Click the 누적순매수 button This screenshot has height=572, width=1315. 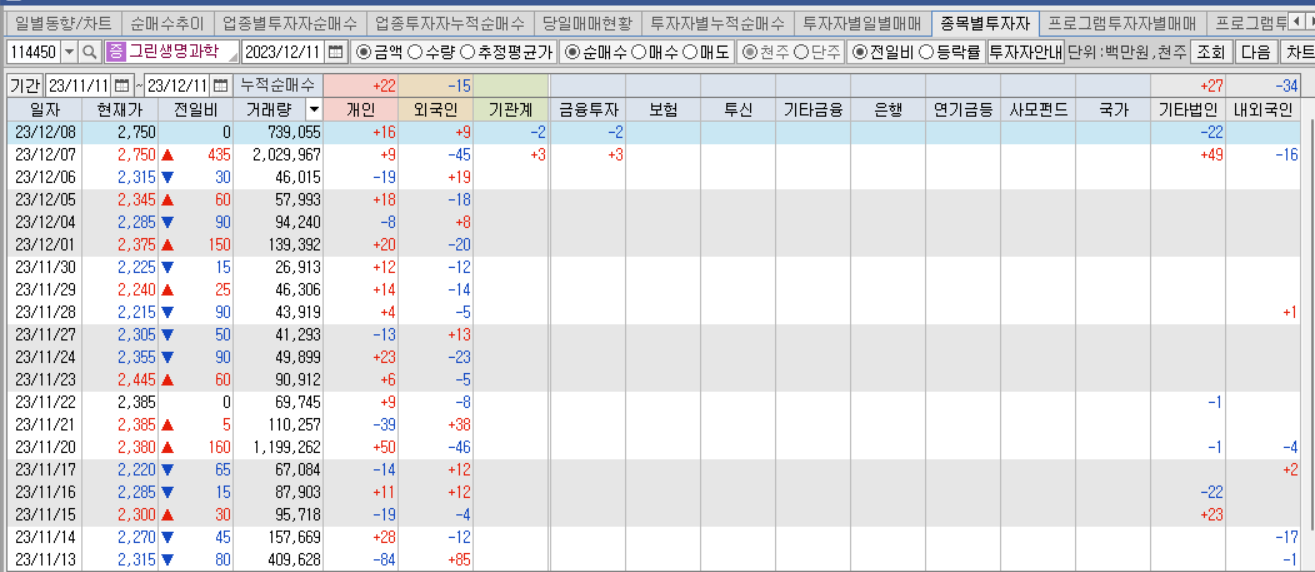click(x=278, y=86)
